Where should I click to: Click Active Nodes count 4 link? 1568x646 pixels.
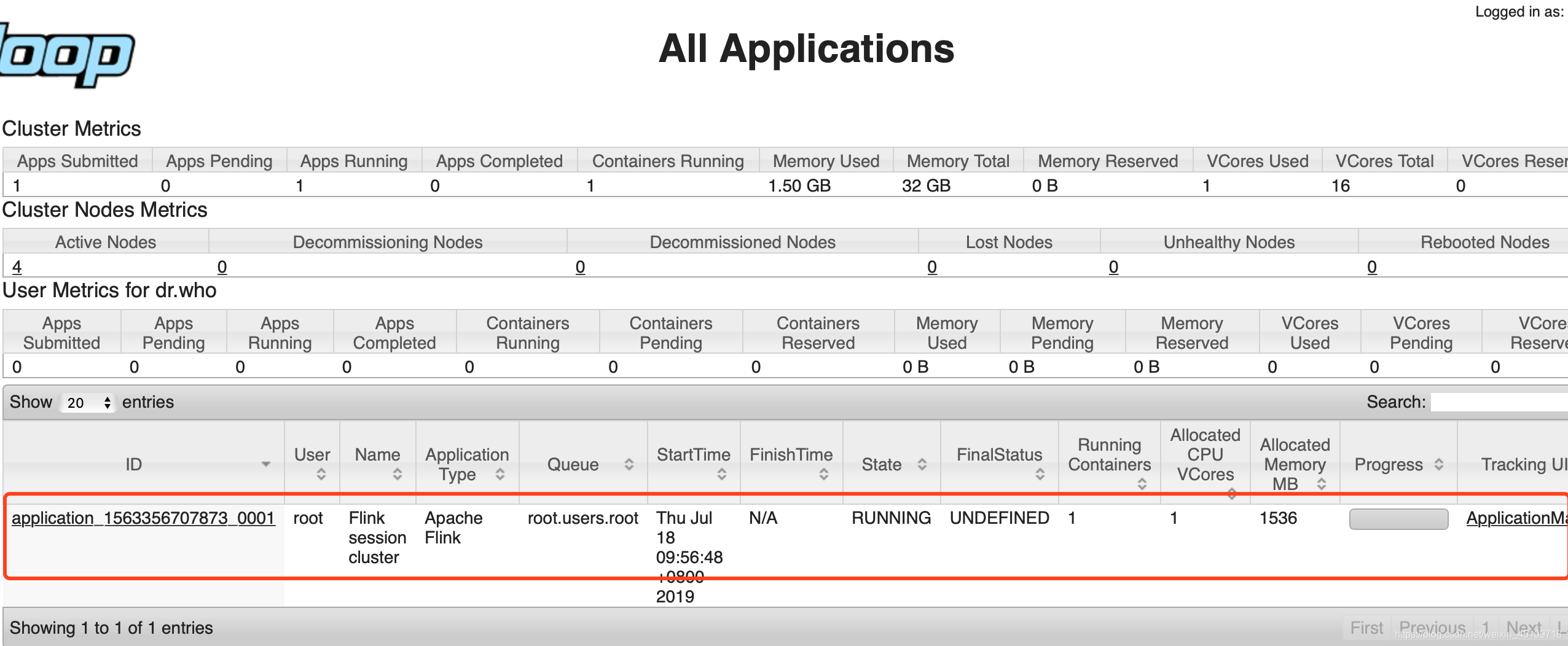point(17,267)
